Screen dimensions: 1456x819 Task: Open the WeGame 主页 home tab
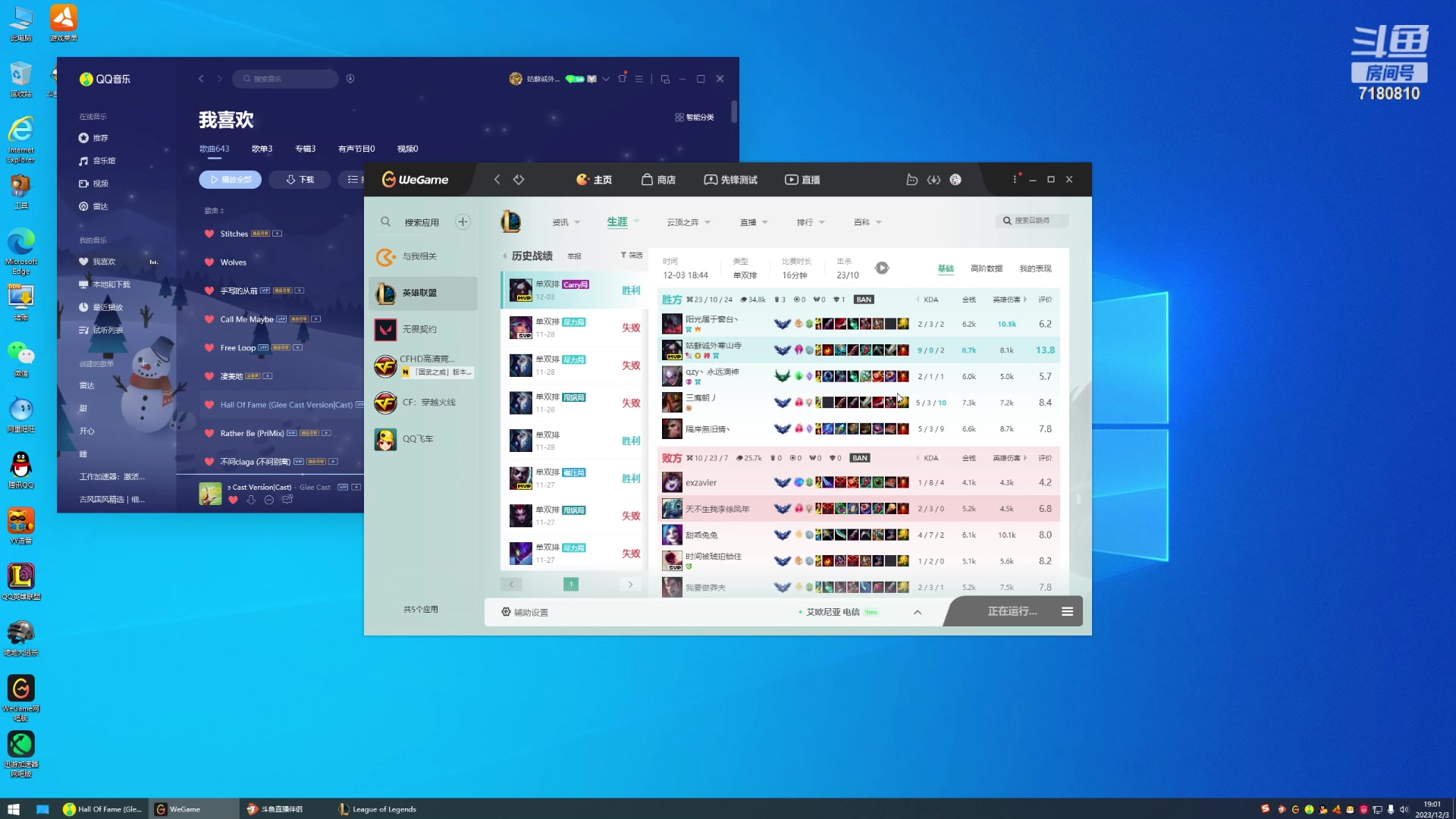coord(594,180)
